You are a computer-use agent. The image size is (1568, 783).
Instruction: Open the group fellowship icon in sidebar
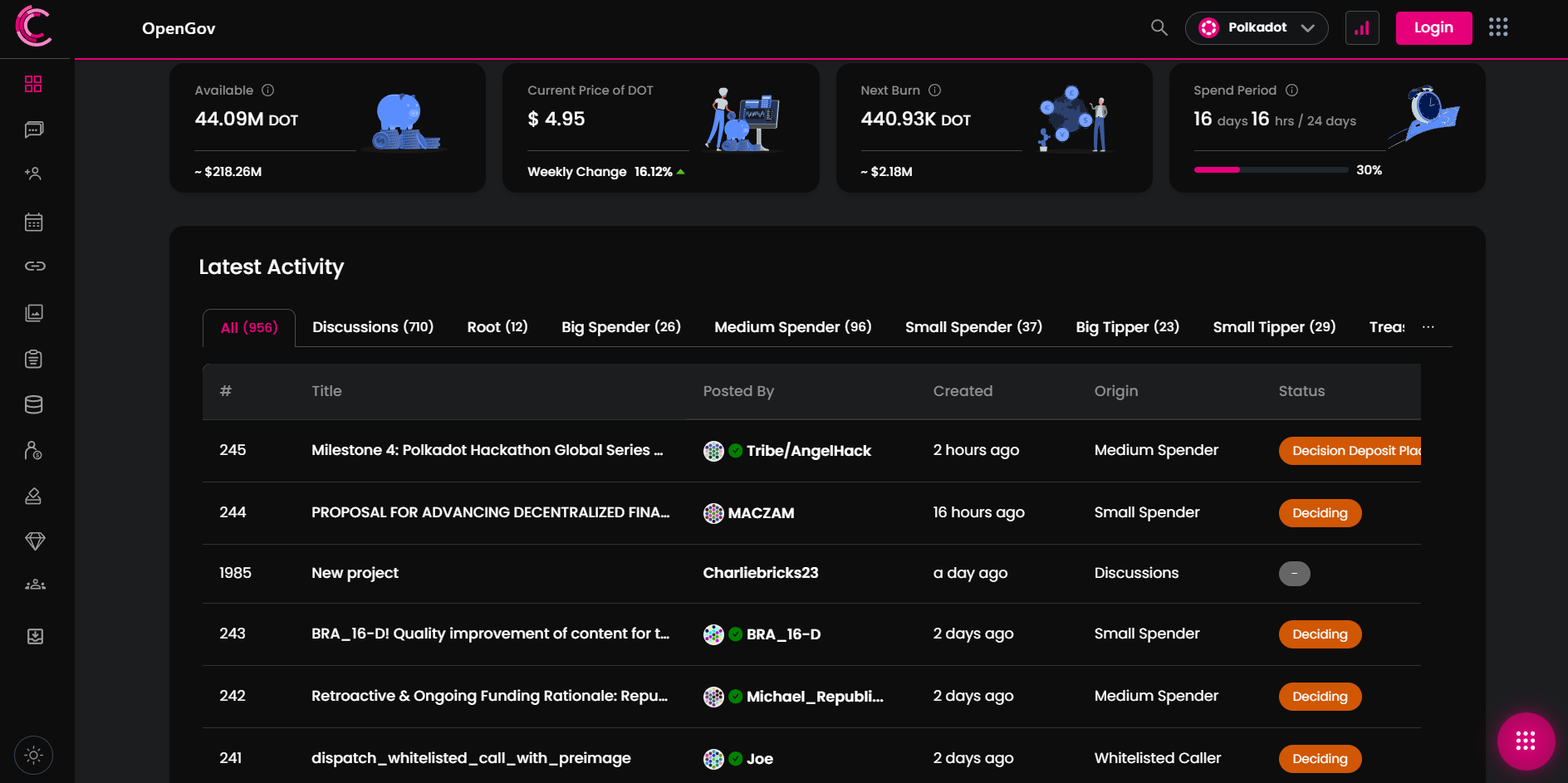(35, 585)
